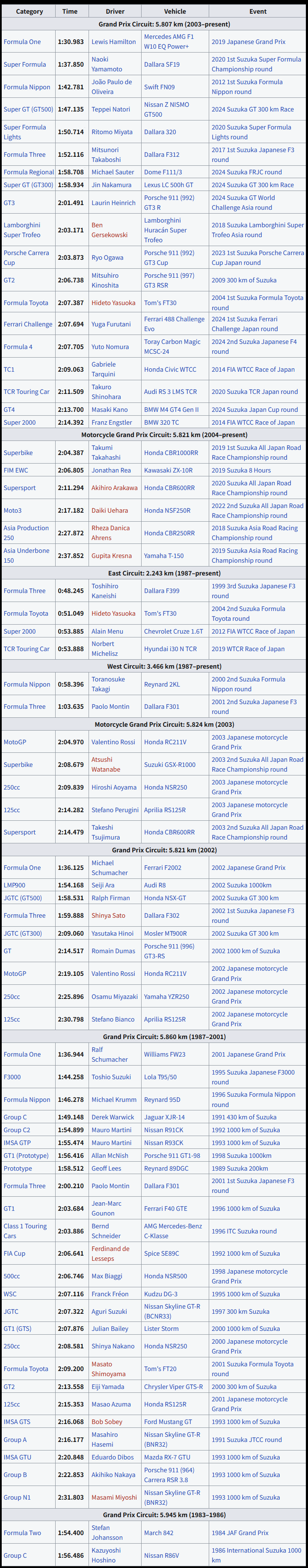Open the Lamborghini Super Trofeo category link

[22, 230]
